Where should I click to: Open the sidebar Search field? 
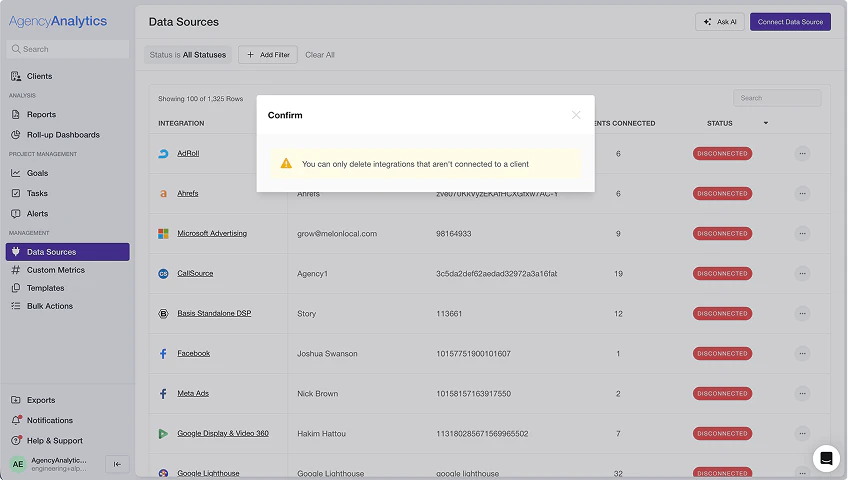68,49
